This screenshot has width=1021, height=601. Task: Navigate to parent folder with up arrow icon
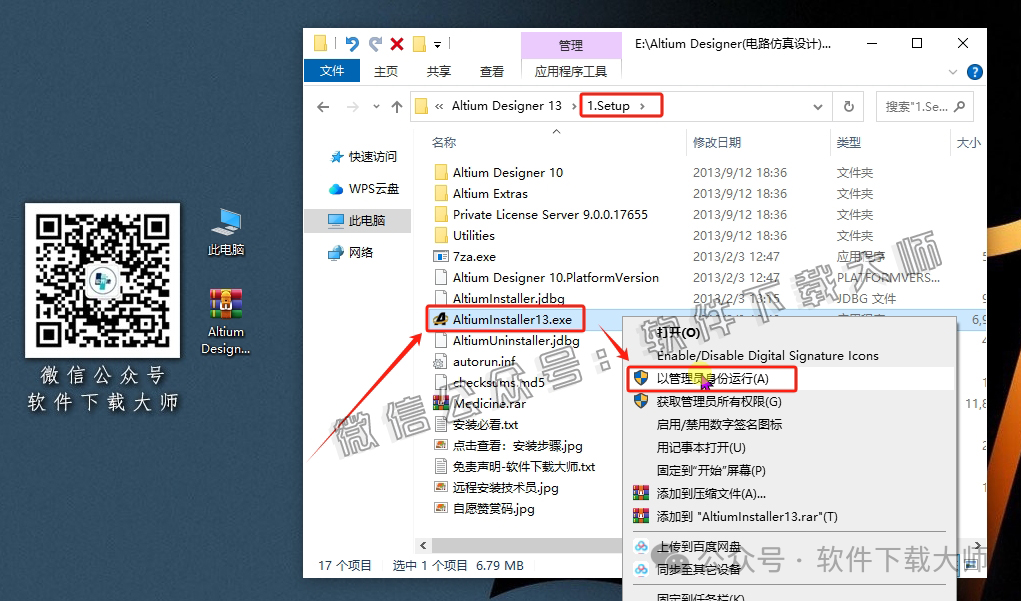[397, 105]
